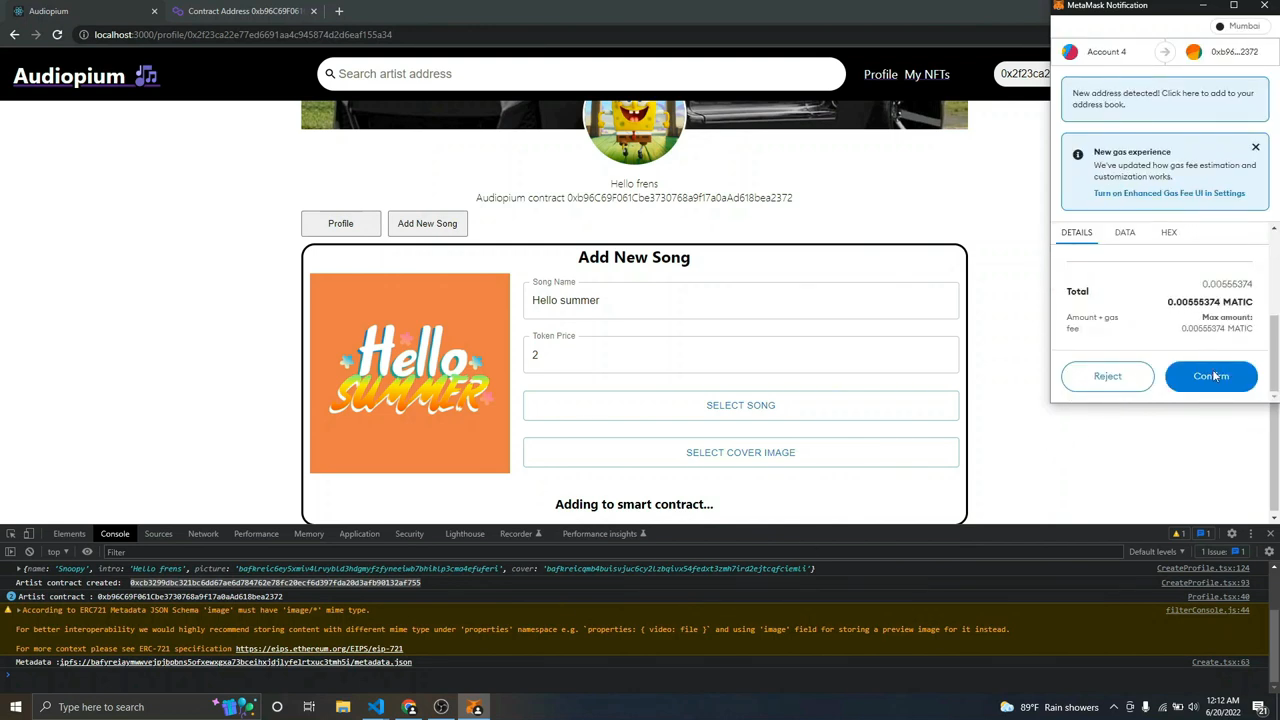The image size is (1280, 720).
Task: Open the Windows notification center icon
Action: pos(1260,707)
